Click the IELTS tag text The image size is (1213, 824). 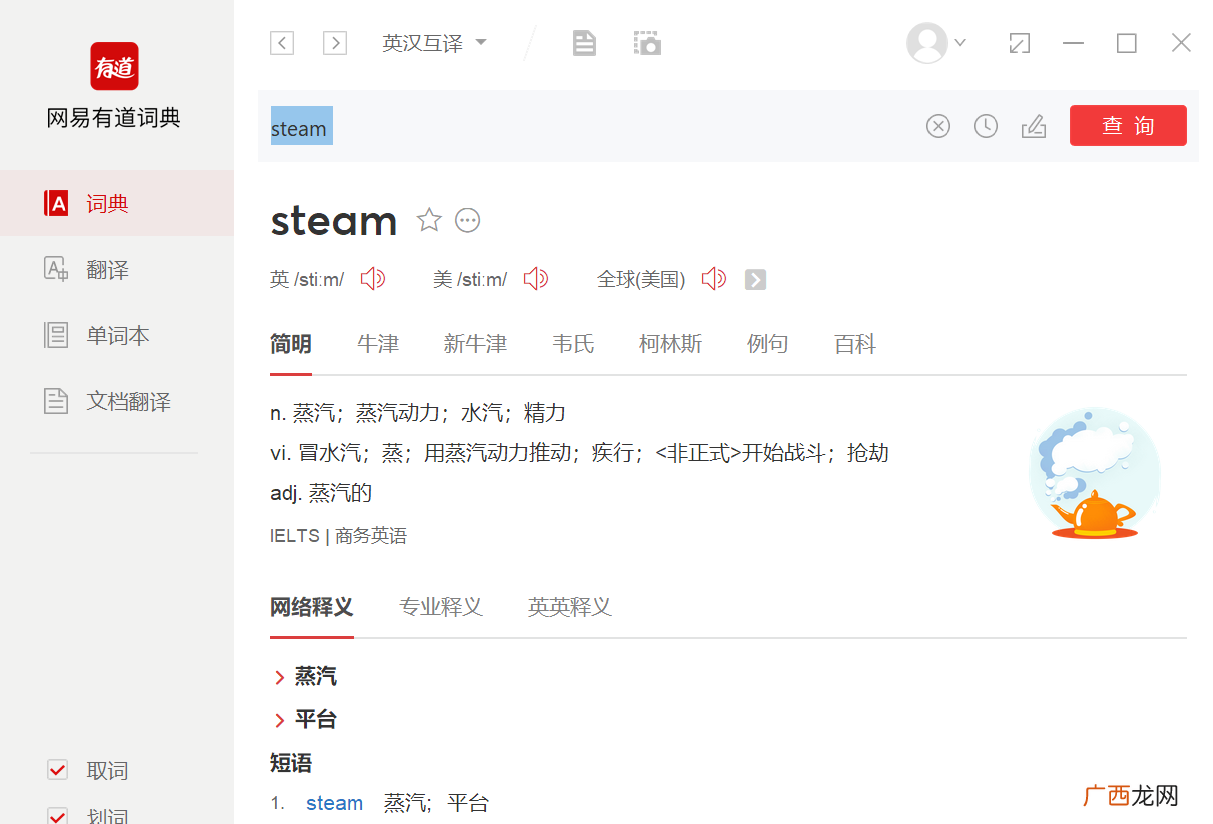pos(295,536)
